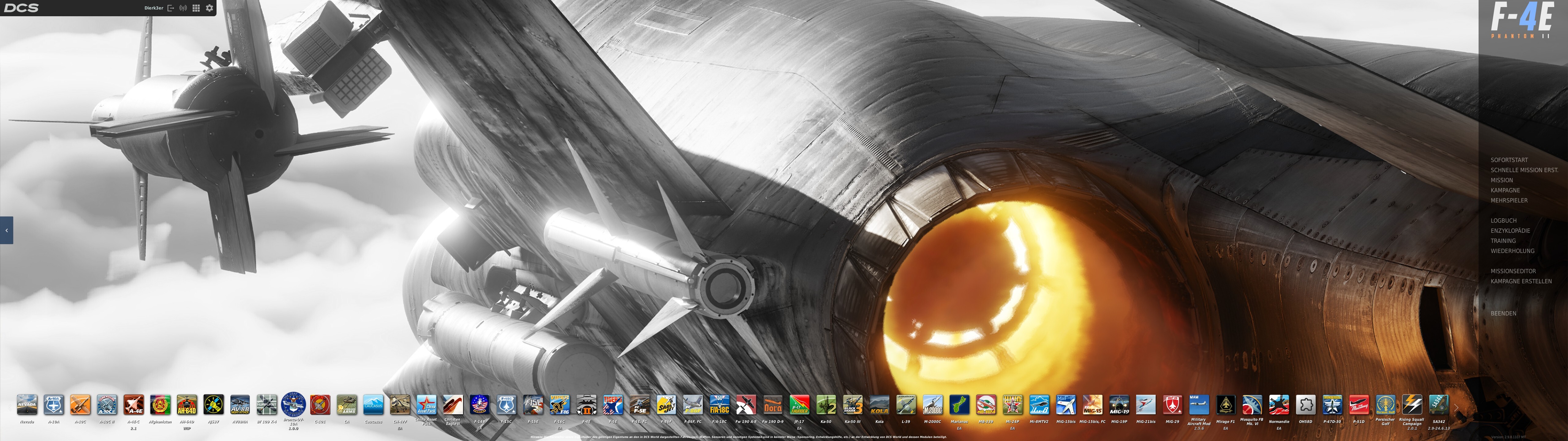The image size is (1568, 441).
Task: Choose the Christen Eagle II module
Action: pyautogui.click(x=453, y=405)
